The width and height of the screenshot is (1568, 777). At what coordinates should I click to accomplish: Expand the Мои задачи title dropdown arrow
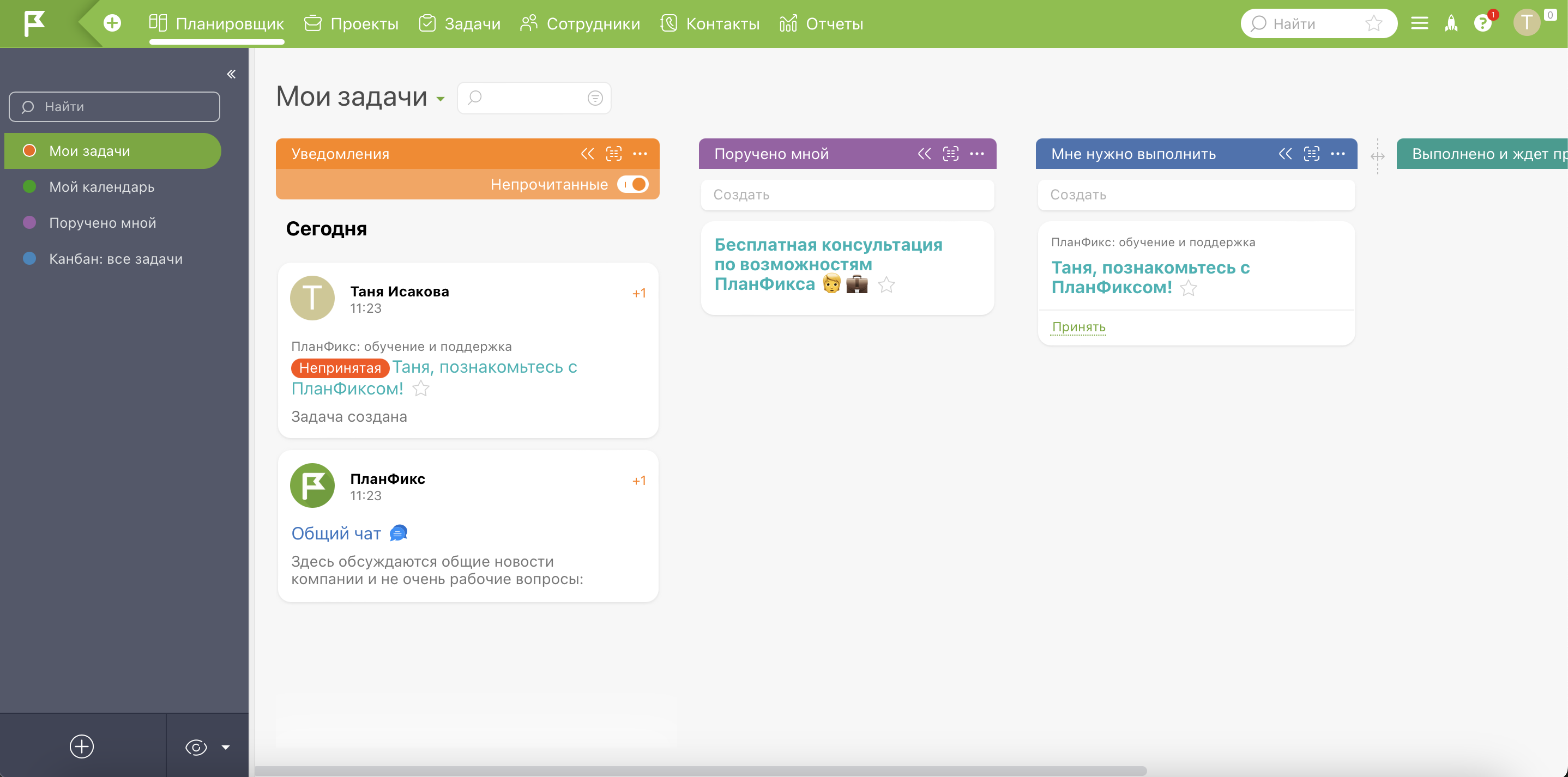click(x=441, y=99)
